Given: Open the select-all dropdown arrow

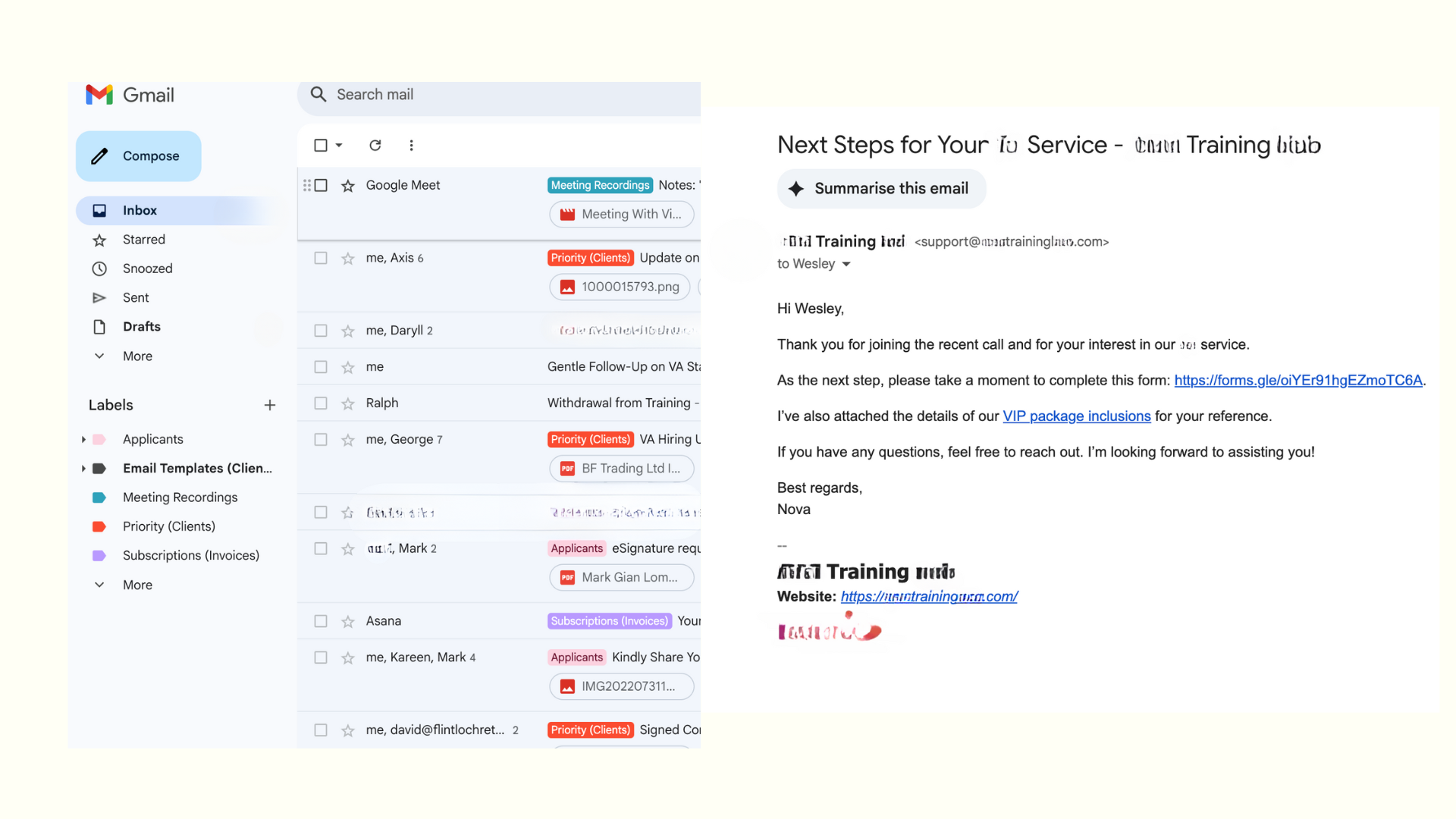Looking at the screenshot, I should click(x=339, y=145).
